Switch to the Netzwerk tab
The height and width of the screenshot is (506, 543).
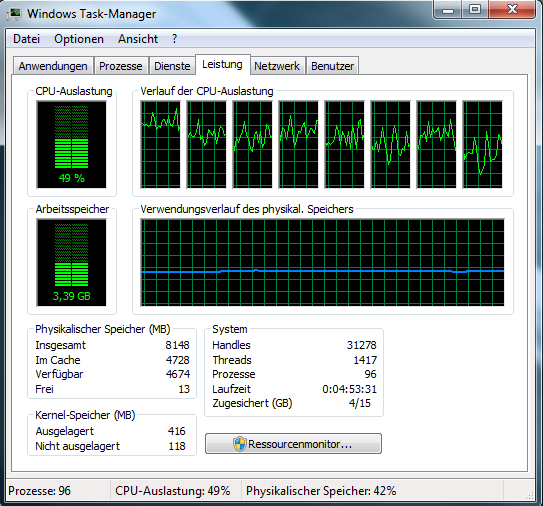click(x=277, y=66)
